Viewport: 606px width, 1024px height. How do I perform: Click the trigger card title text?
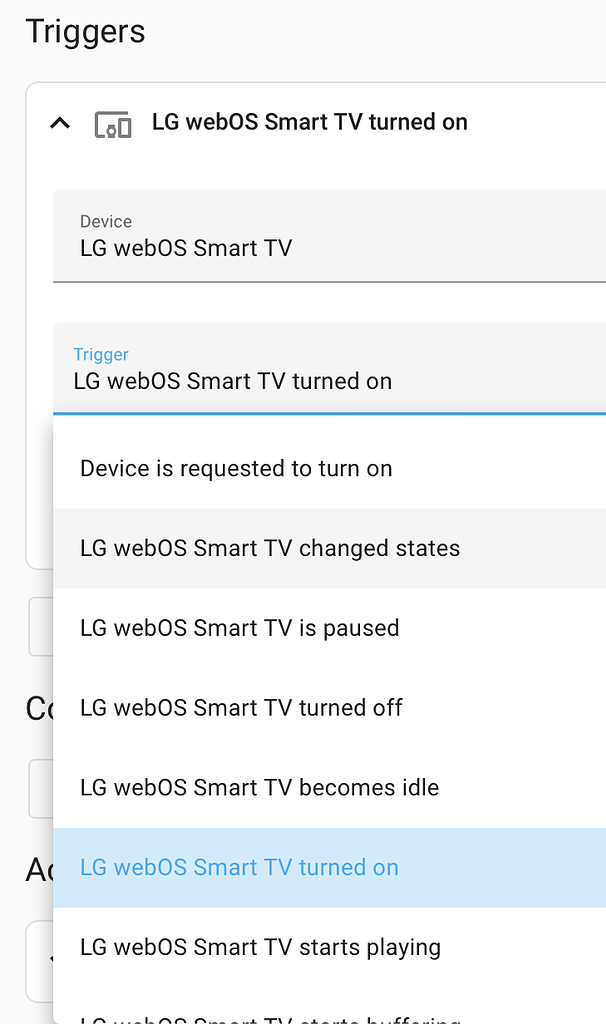click(310, 121)
